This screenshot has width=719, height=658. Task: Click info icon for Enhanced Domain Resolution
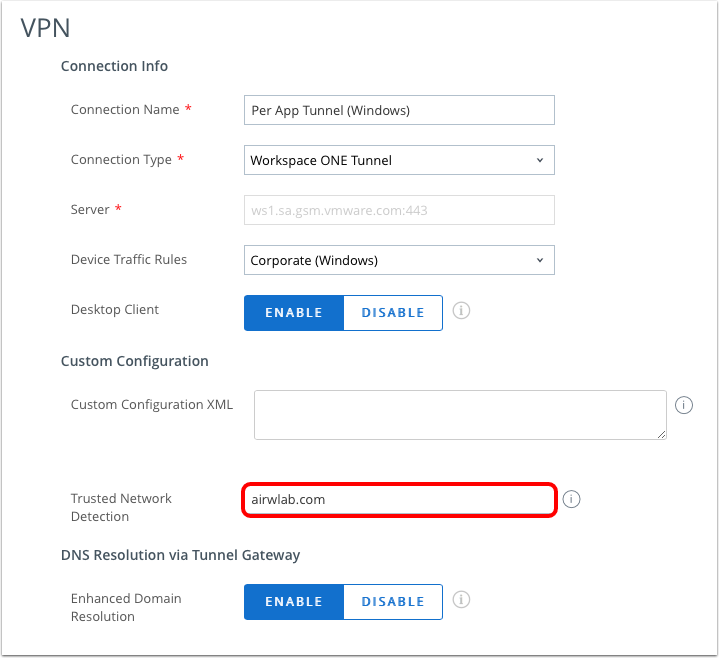[461, 600]
